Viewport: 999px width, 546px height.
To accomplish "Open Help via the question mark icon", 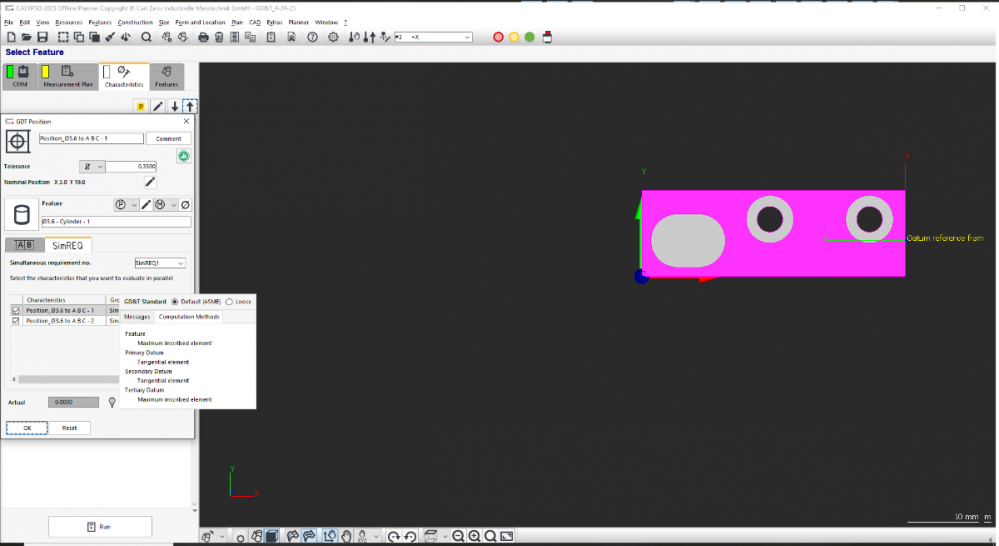I will tap(312, 37).
